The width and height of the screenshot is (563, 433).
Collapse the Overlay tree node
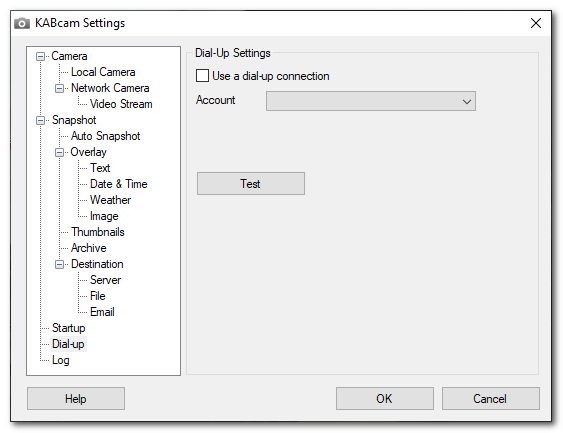[59, 152]
